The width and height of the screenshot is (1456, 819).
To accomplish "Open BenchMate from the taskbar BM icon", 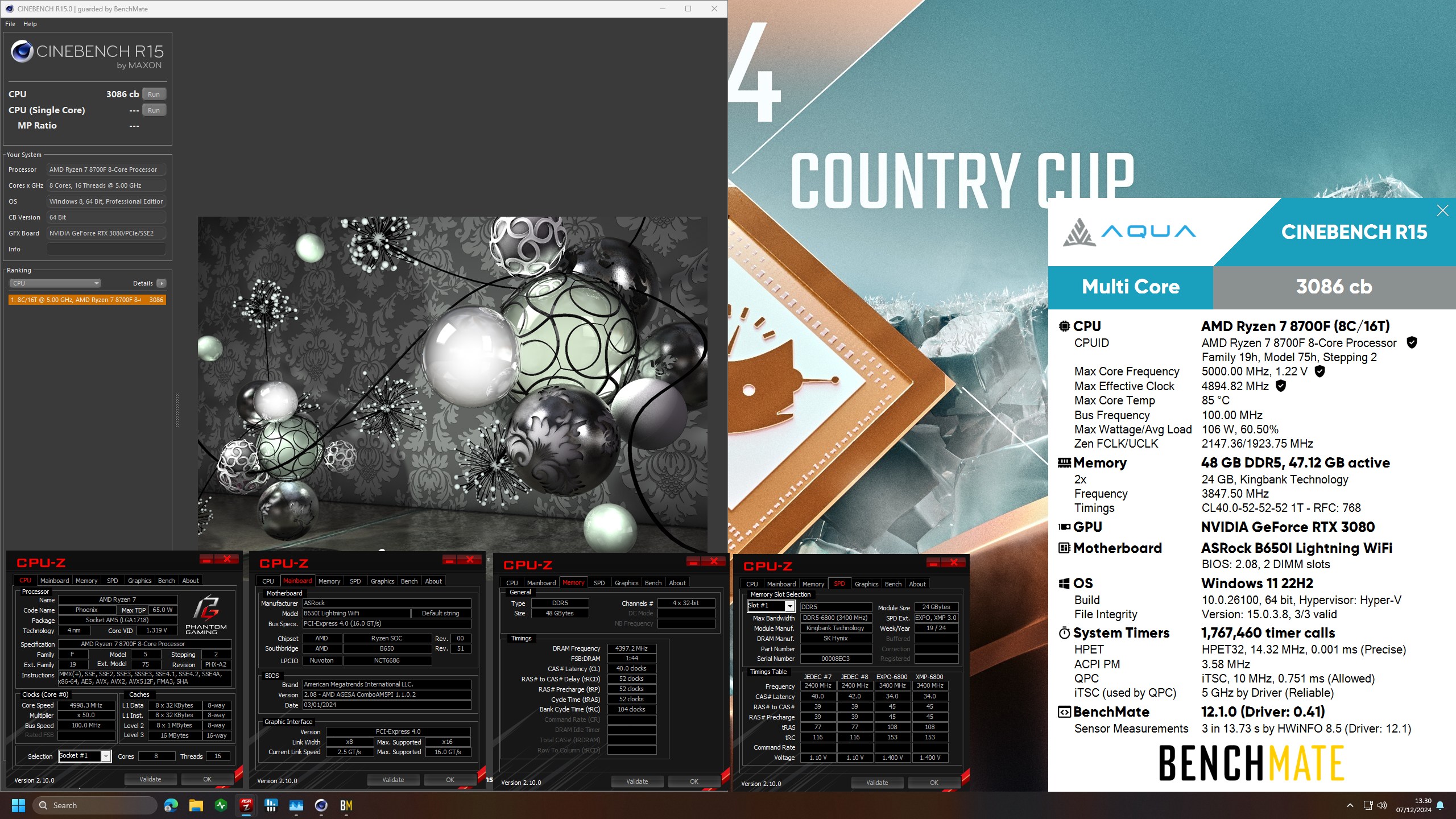I will tap(346, 805).
